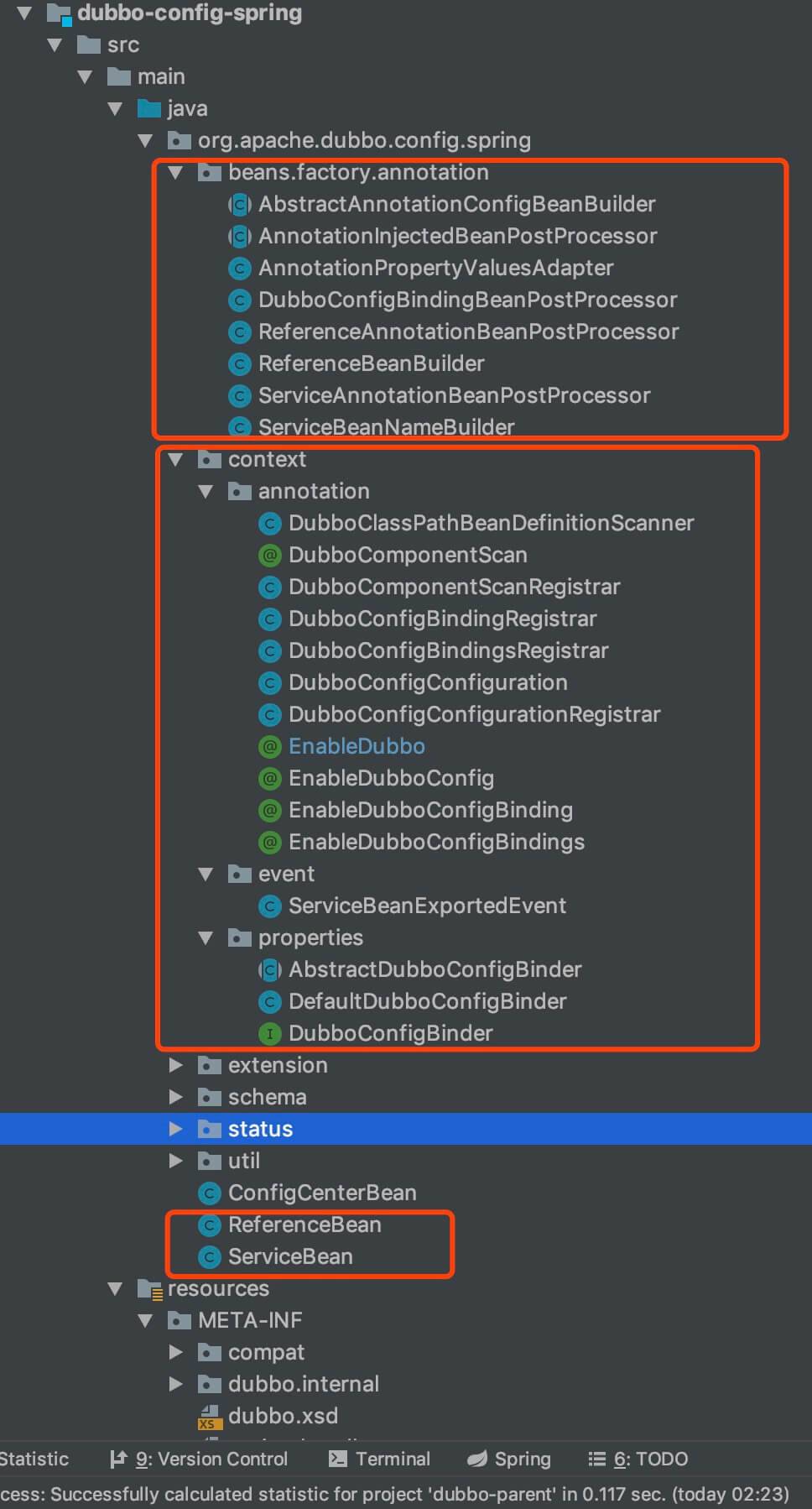Open the Terminal tool window tab
Screen dimensions: 812x1509
click(x=380, y=1459)
